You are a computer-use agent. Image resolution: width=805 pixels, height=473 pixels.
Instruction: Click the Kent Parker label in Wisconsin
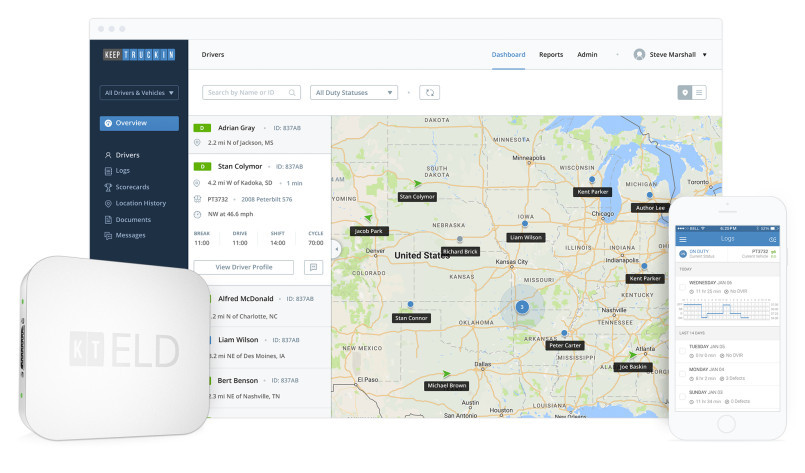[x=592, y=192]
